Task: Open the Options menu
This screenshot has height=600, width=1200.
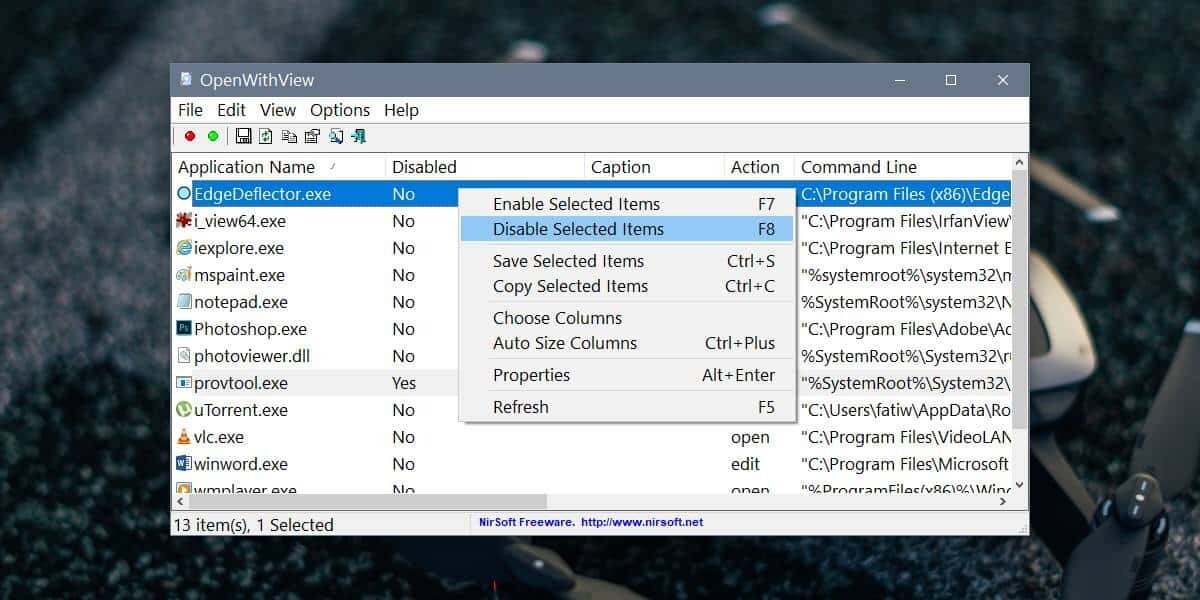Action: (340, 110)
